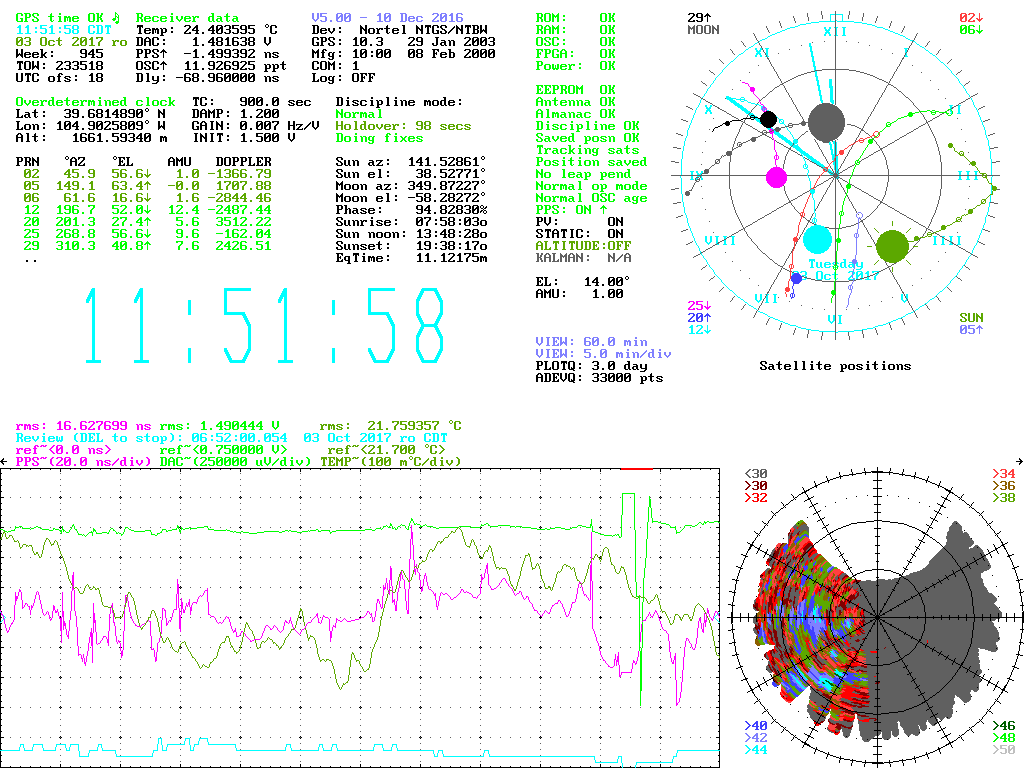Click the magenta 25↓ legend label
This screenshot has width=1024, height=768.
click(x=699, y=306)
